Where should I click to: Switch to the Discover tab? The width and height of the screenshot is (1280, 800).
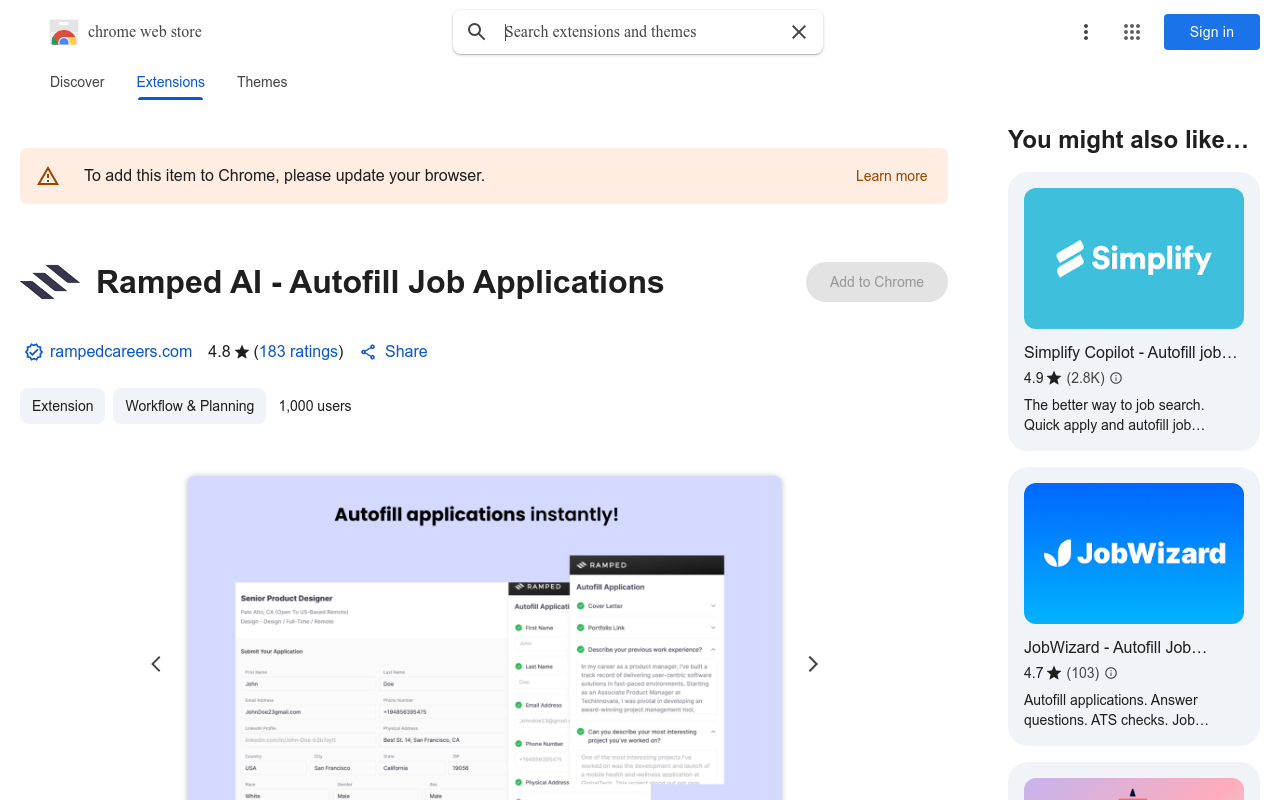(77, 82)
